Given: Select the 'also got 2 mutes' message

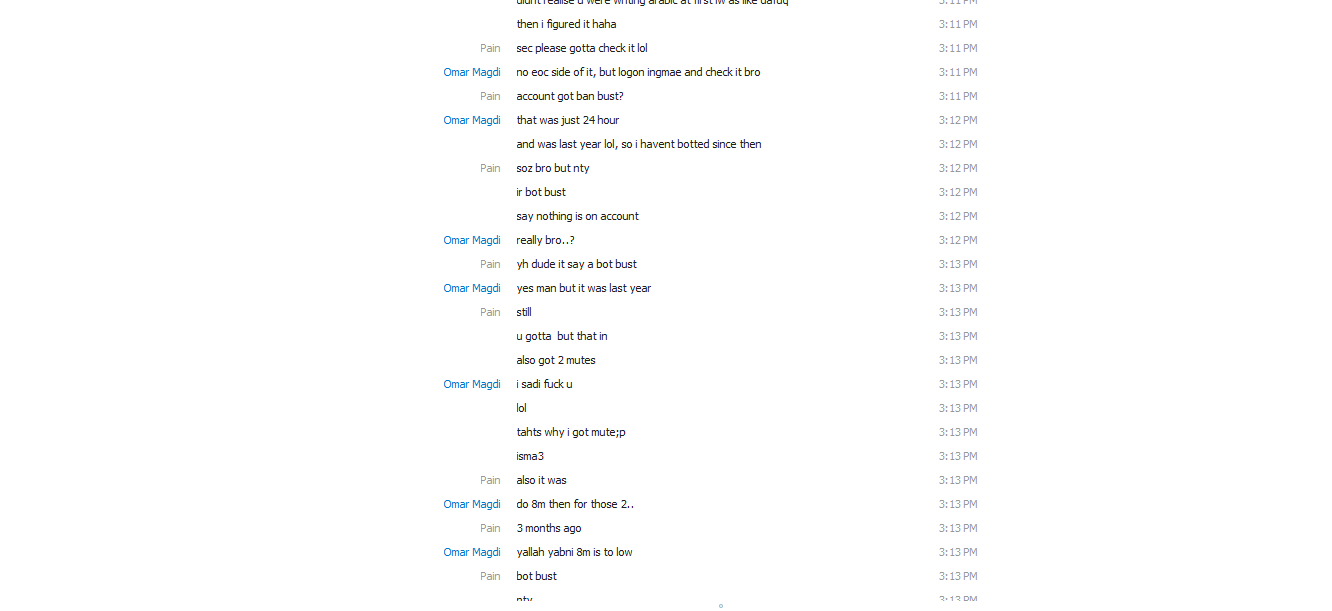Looking at the screenshot, I should 555,360.
